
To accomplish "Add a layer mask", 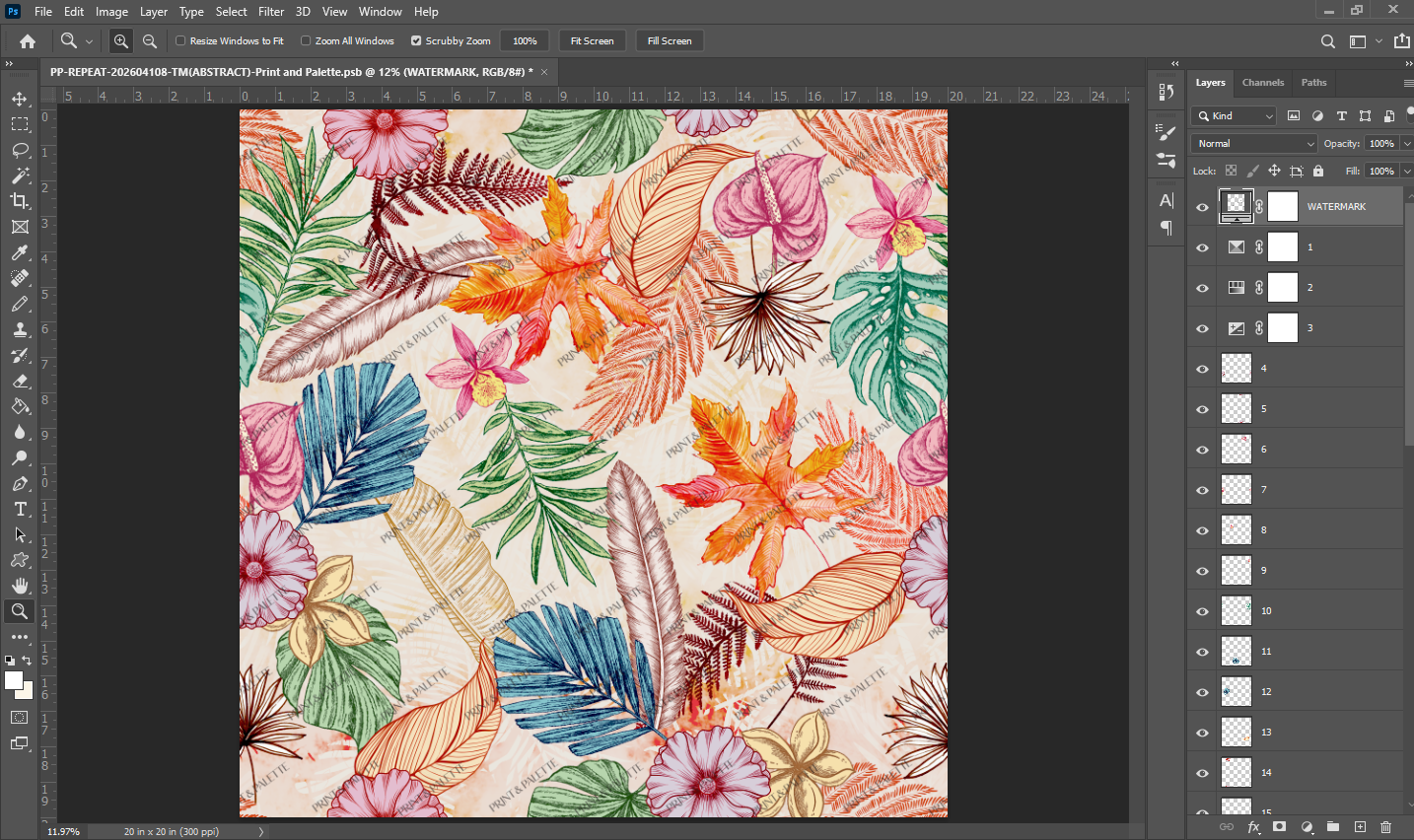I will click(x=1280, y=827).
